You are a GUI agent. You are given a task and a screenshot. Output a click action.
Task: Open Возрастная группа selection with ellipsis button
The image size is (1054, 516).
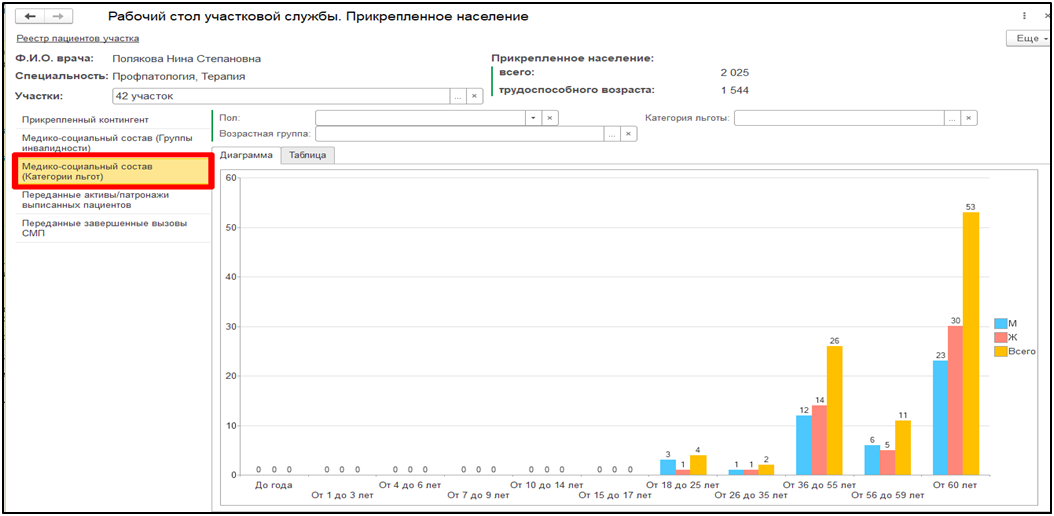pos(611,133)
